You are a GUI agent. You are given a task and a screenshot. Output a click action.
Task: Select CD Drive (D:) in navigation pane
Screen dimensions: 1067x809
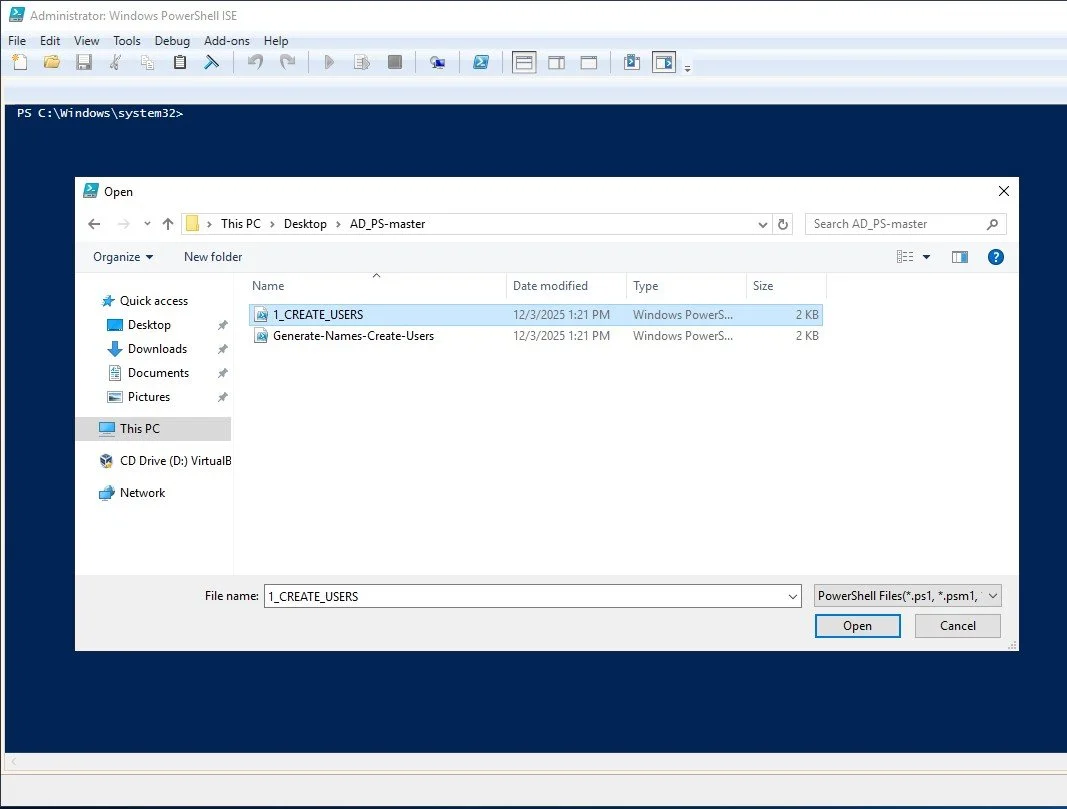click(164, 461)
